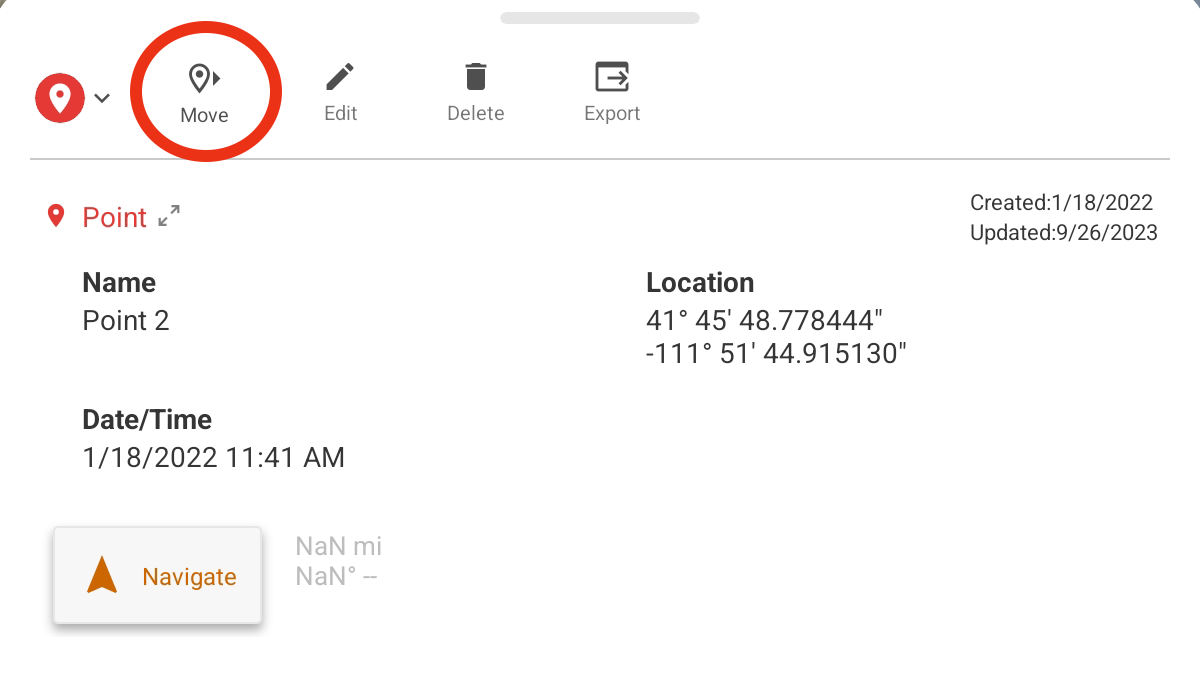Expand the marker style dropdown chevron

click(101, 98)
